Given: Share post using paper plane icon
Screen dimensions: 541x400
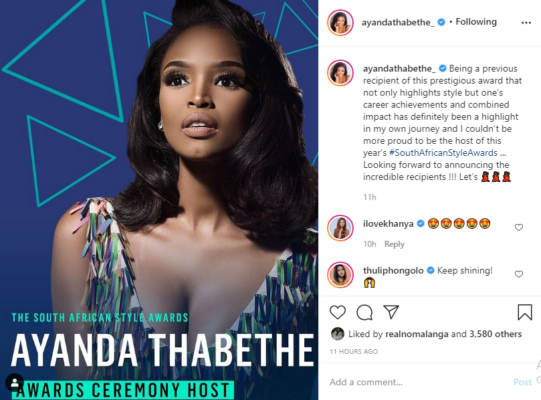Looking at the screenshot, I should pos(391,312).
